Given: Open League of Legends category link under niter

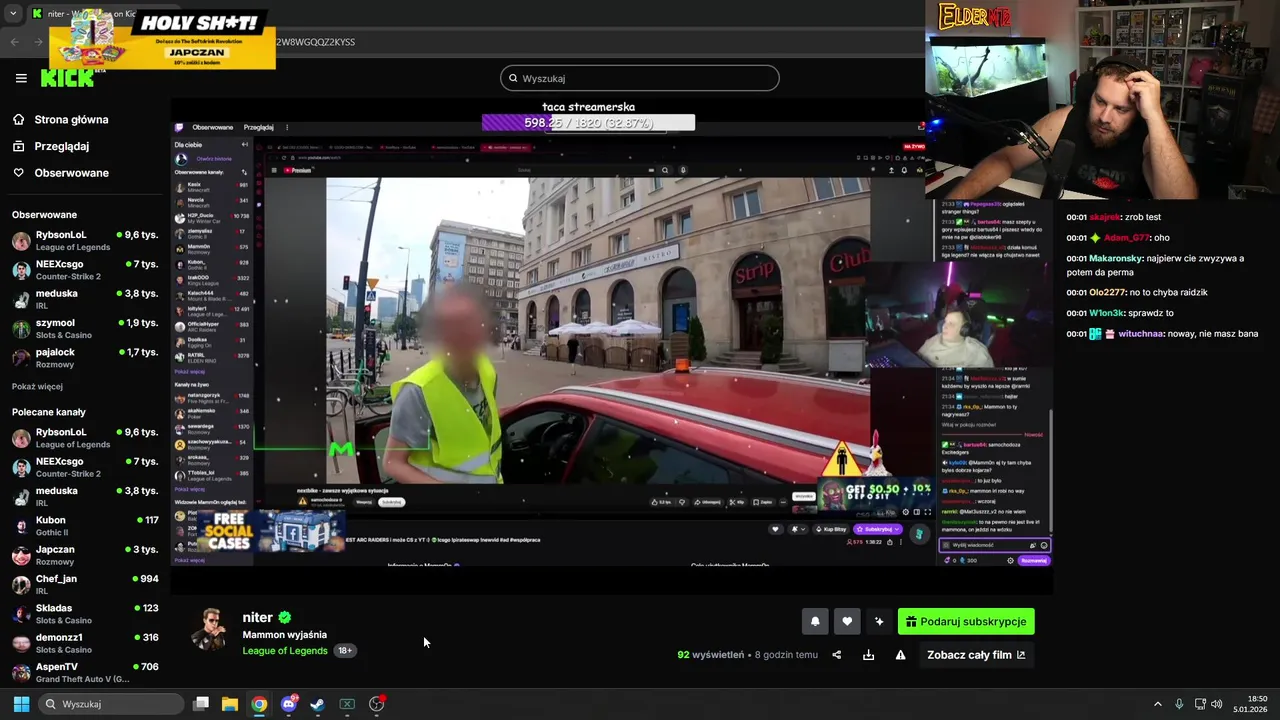Looking at the screenshot, I should (x=285, y=651).
